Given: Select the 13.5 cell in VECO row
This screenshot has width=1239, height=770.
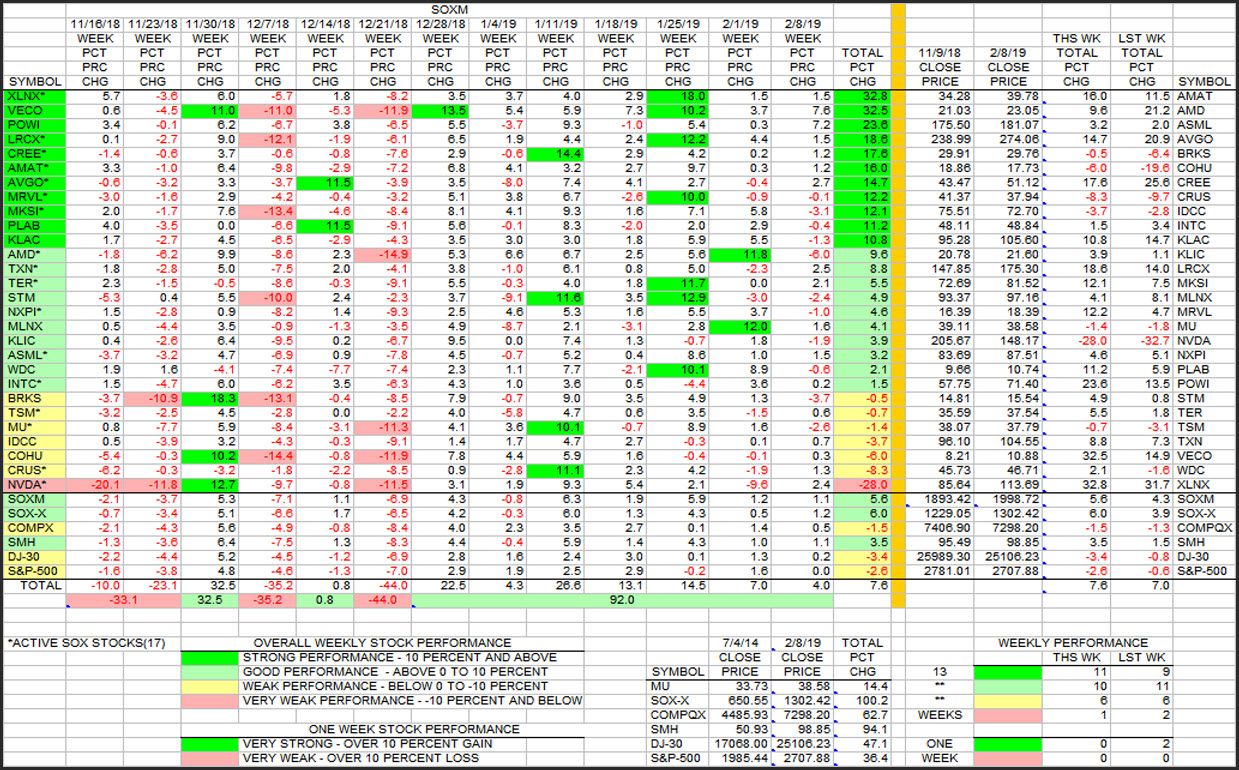Looking at the screenshot, I should [441, 110].
